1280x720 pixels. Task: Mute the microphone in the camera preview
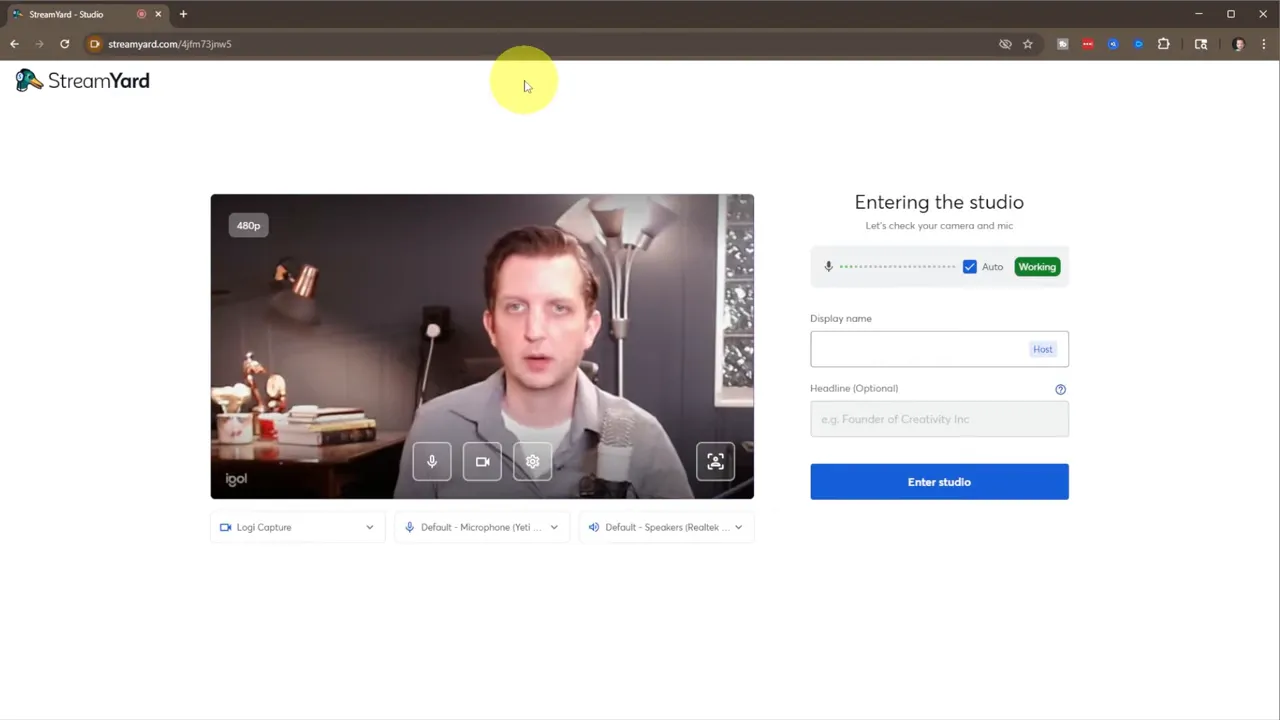[x=432, y=461]
